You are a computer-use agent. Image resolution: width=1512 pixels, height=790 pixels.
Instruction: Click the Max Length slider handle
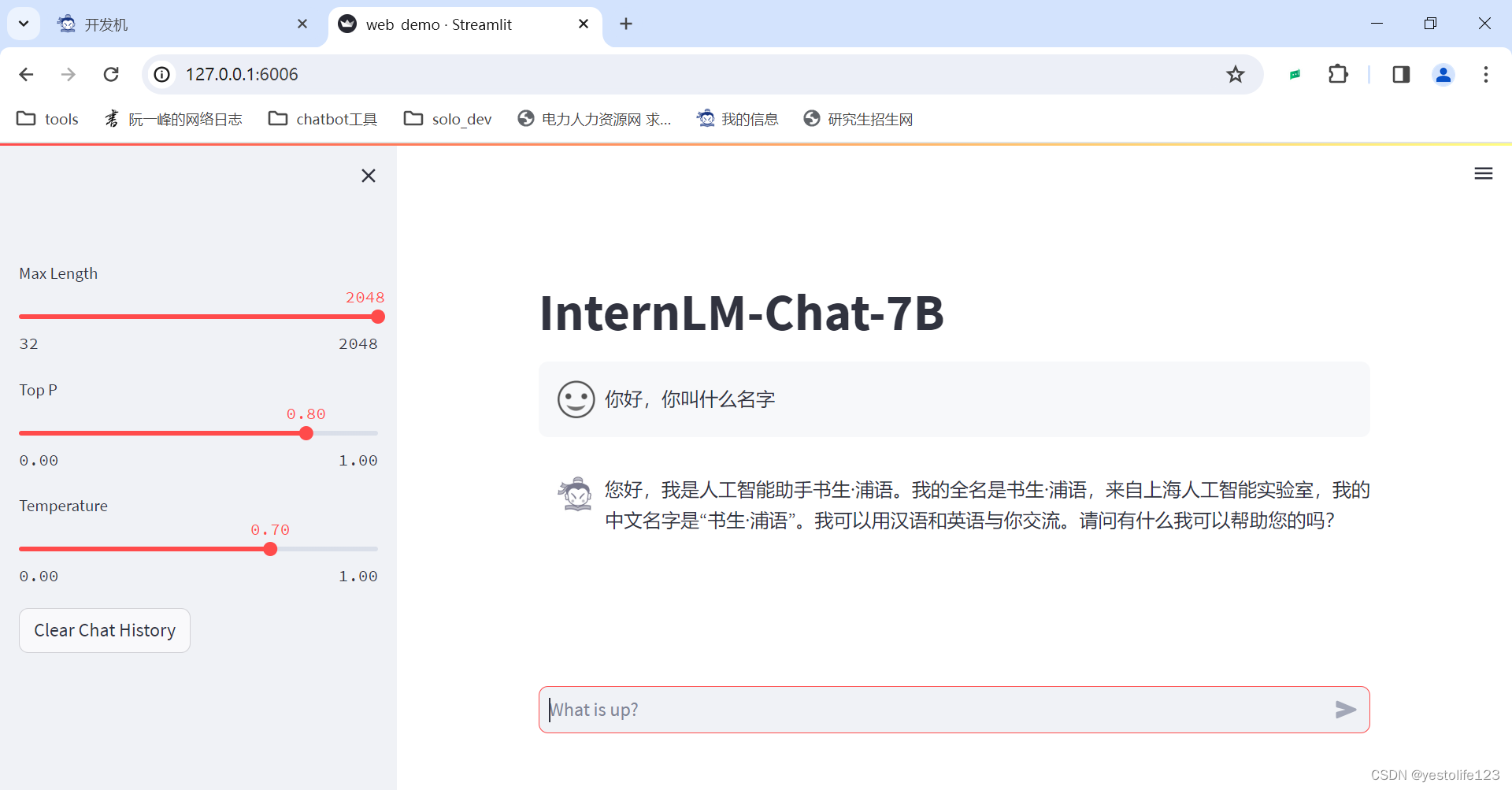pos(378,317)
